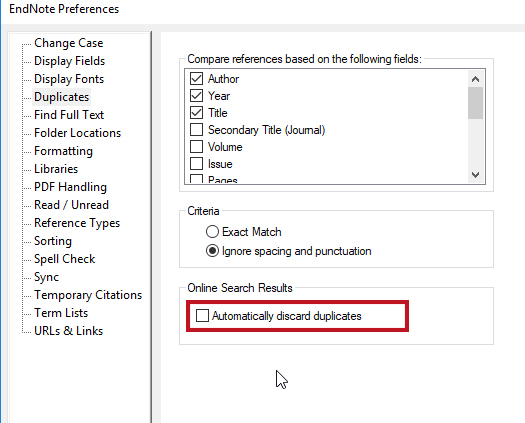
Task: Go to Find Full Text settings
Action: pos(69,115)
